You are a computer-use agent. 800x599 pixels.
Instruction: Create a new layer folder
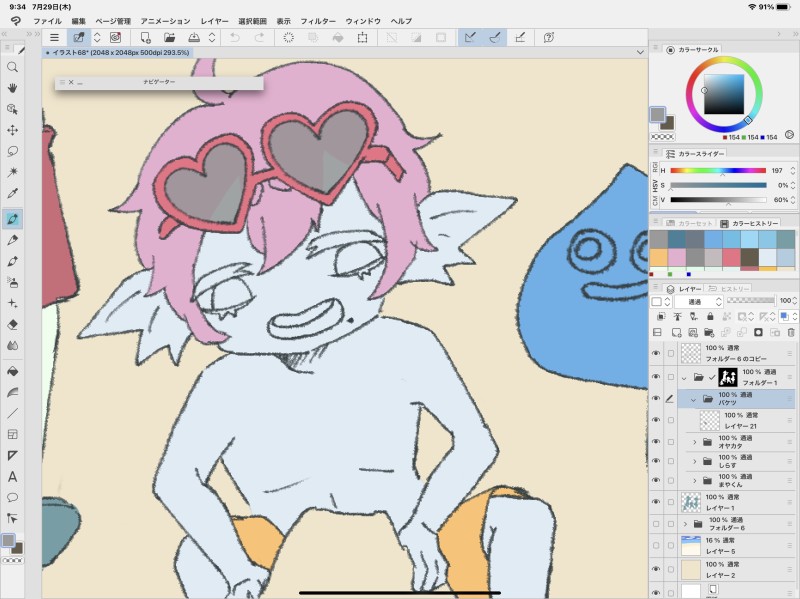(x=709, y=333)
